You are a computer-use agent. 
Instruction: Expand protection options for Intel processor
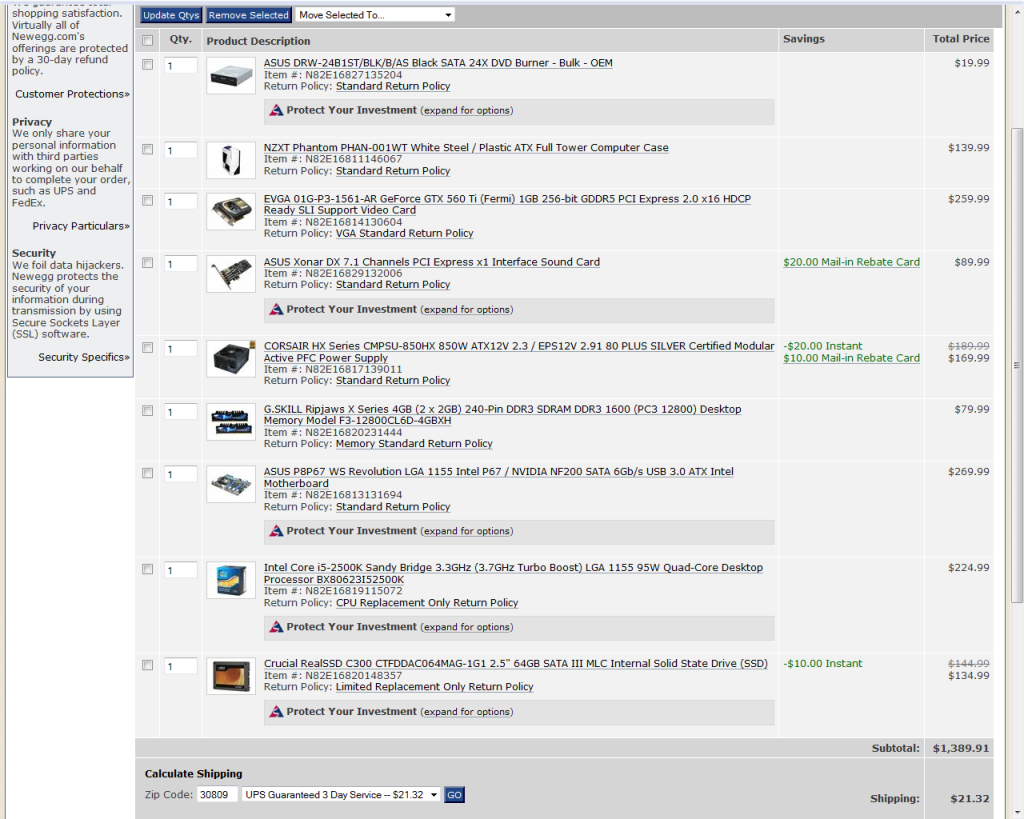click(467, 627)
